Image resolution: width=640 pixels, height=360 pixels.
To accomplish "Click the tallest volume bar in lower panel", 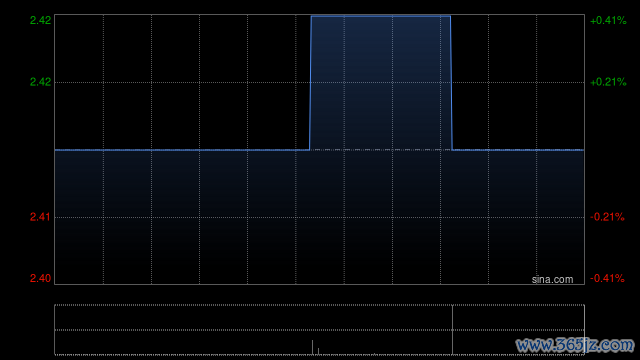I will click(313, 347).
